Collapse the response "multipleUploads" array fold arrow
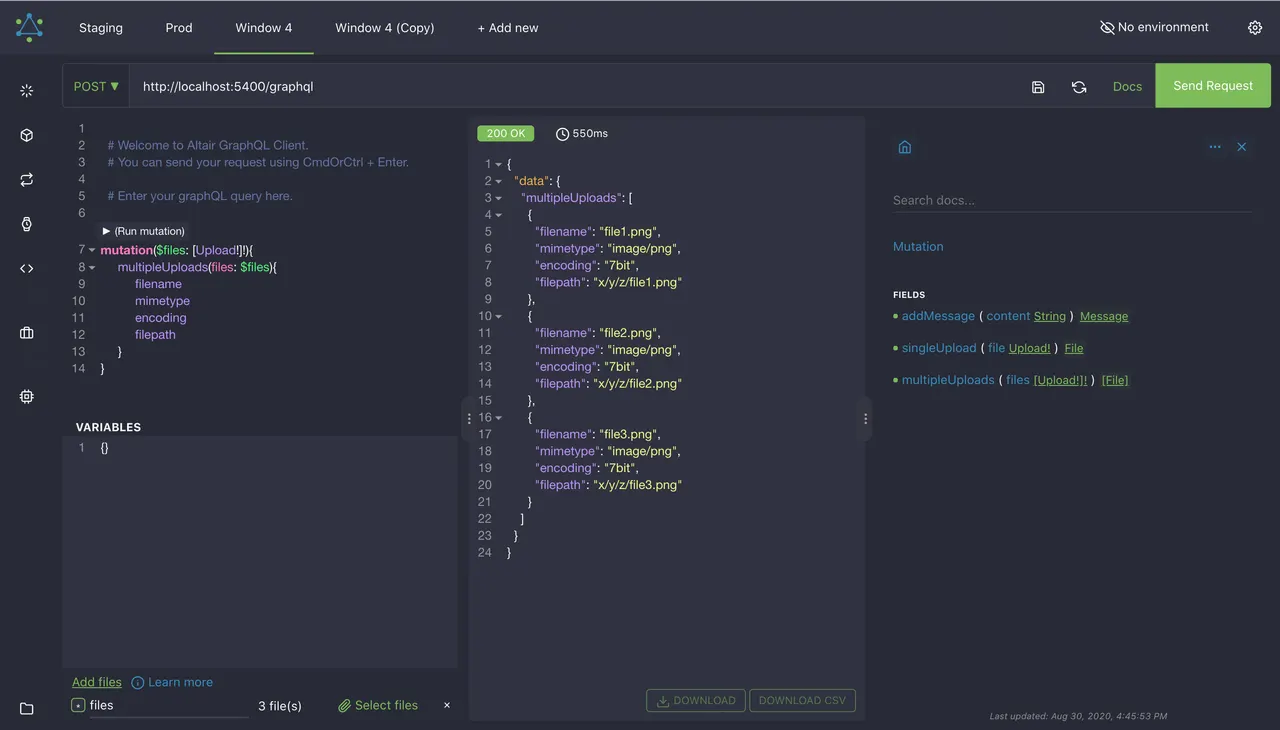The image size is (1280, 730). (x=499, y=198)
